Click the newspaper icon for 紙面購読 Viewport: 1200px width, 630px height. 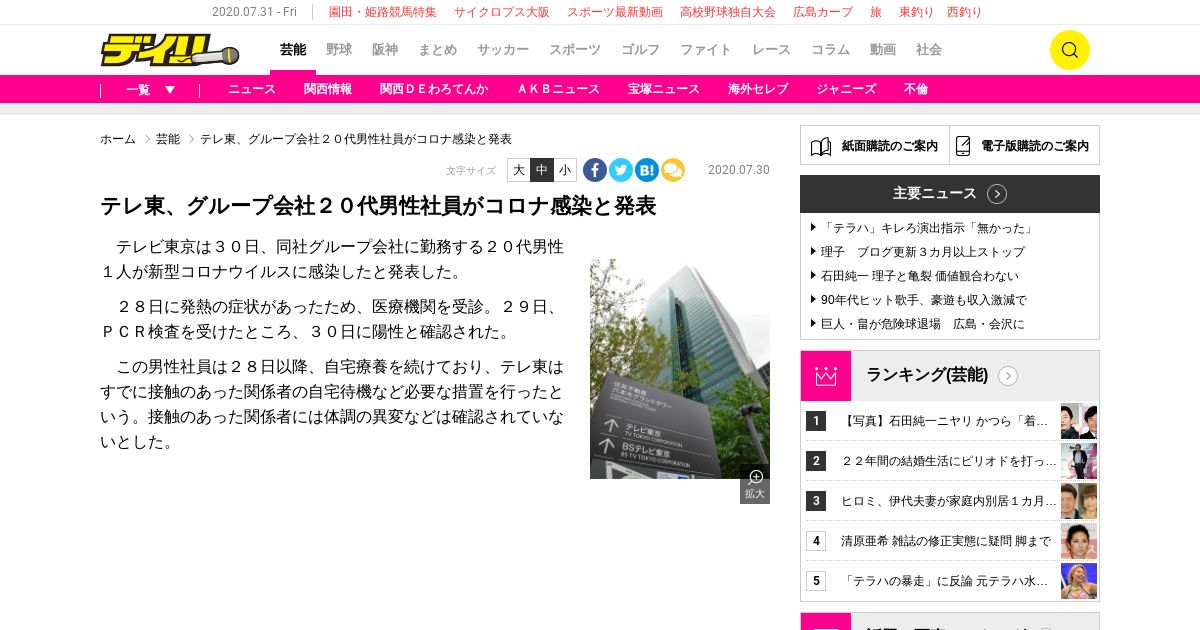coord(821,146)
